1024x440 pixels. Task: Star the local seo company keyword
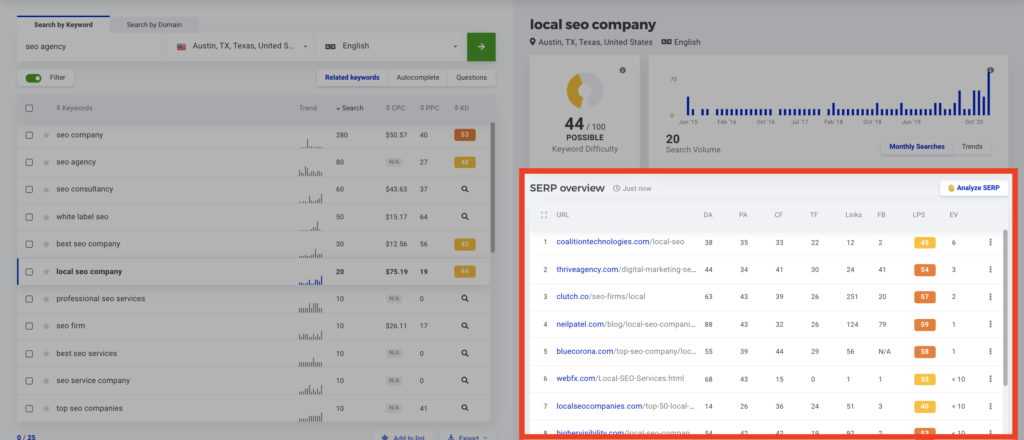pos(46,272)
